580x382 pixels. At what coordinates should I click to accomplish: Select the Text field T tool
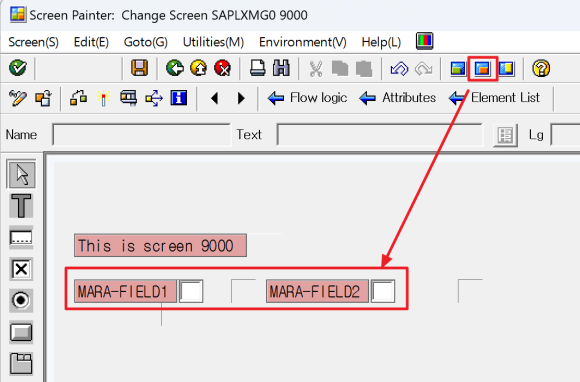tap(21, 206)
